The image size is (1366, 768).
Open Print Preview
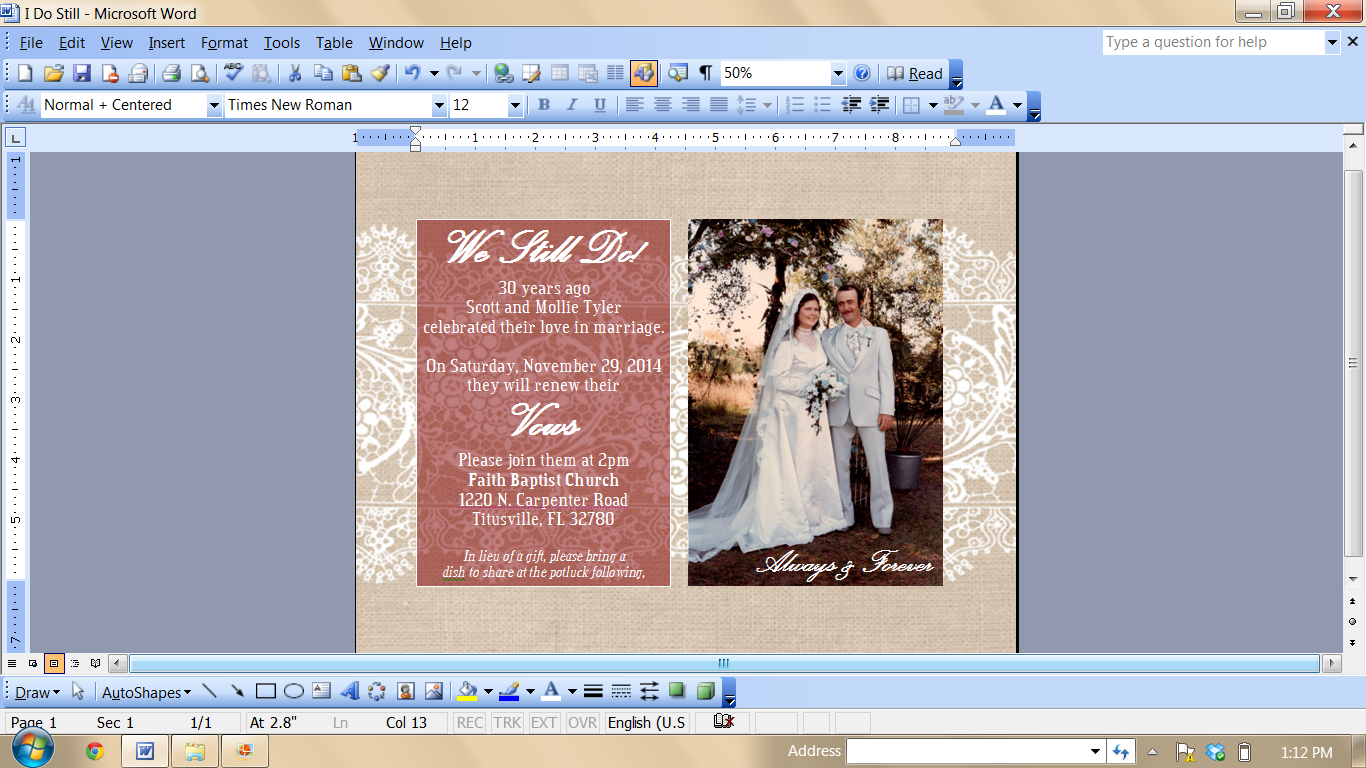pyautogui.click(x=199, y=73)
